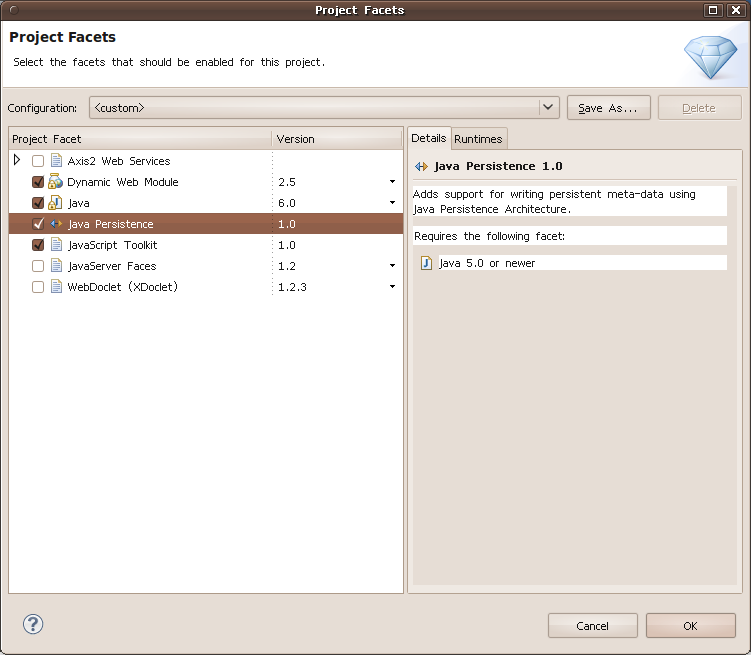Click the Axis2 Web Services document icon
This screenshot has height=655, width=751.
click(x=56, y=161)
